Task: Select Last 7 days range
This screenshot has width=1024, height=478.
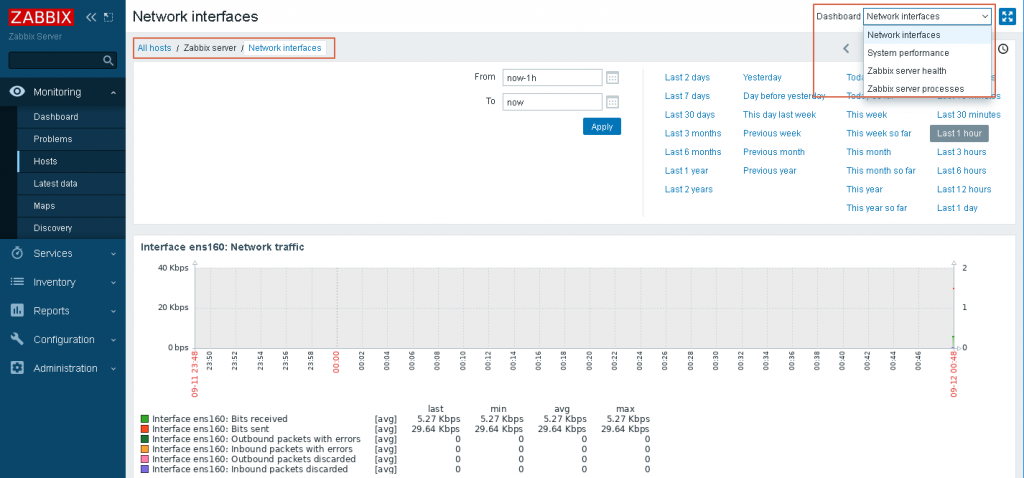Action: pyautogui.click(x=687, y=96)
